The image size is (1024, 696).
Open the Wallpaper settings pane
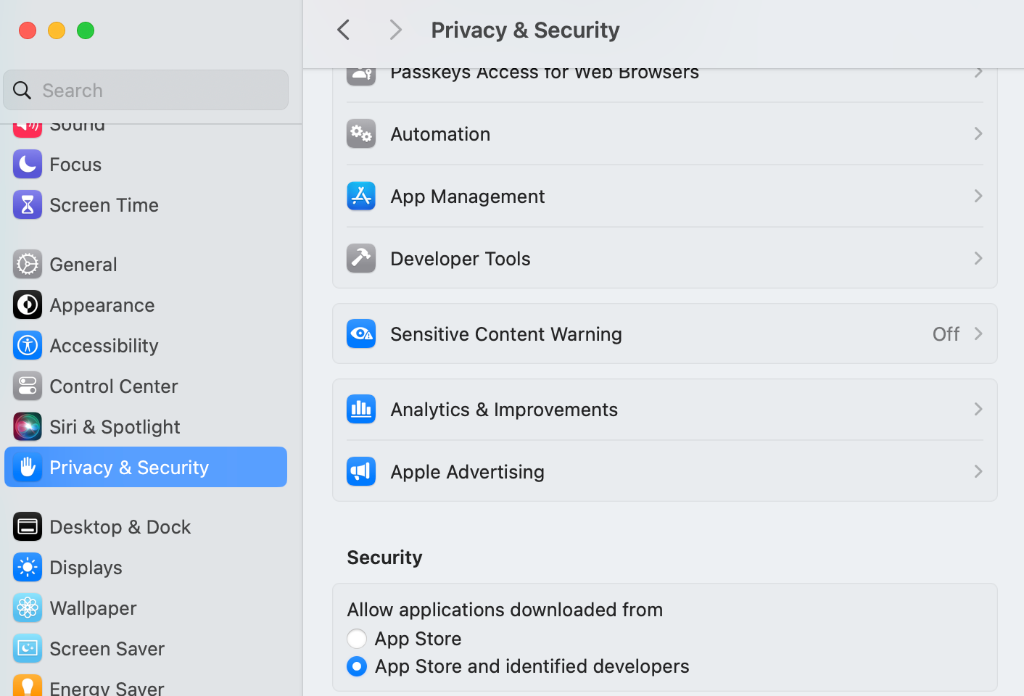tap(146, 608)
